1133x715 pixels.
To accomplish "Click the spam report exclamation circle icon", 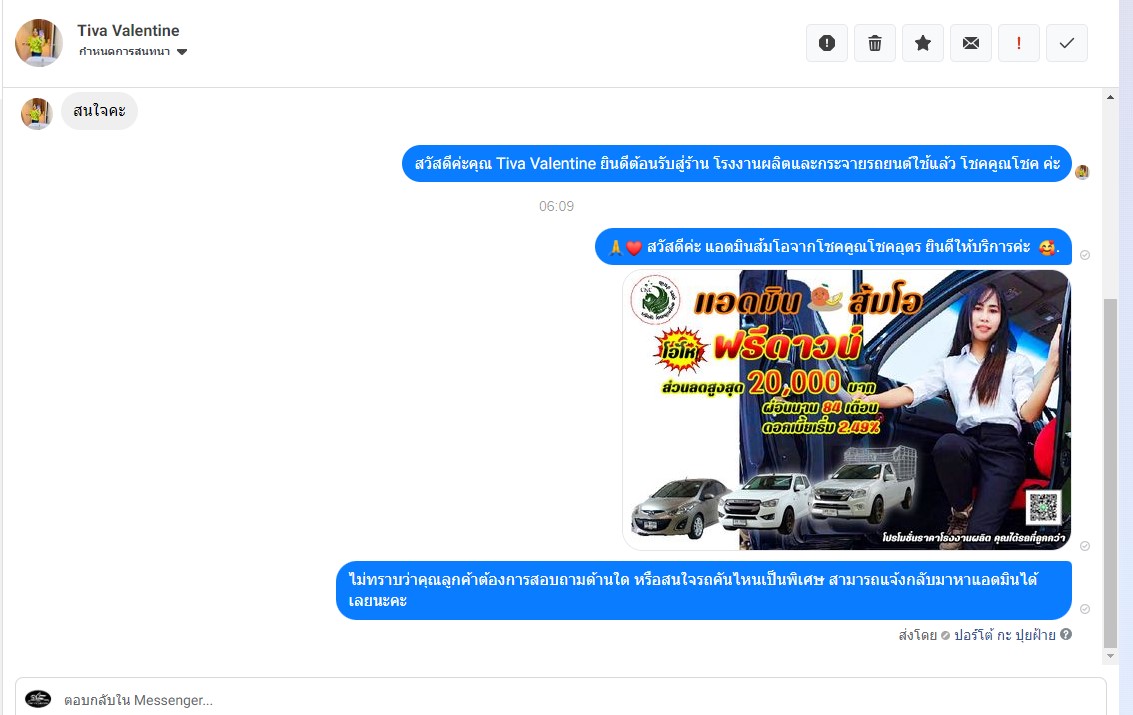I will (826, 43).
